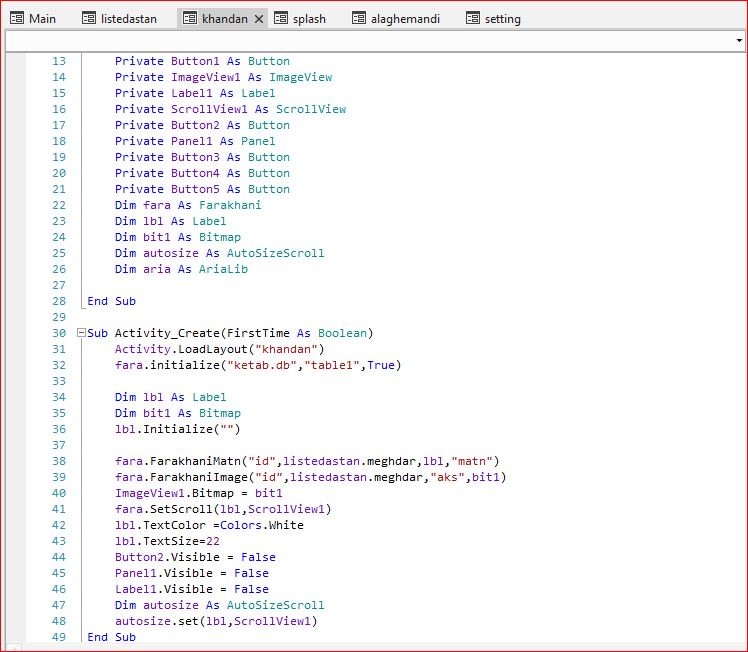
Task: Click the splash tab module icon
Action: pyautogui.click(x=280, y=18)
